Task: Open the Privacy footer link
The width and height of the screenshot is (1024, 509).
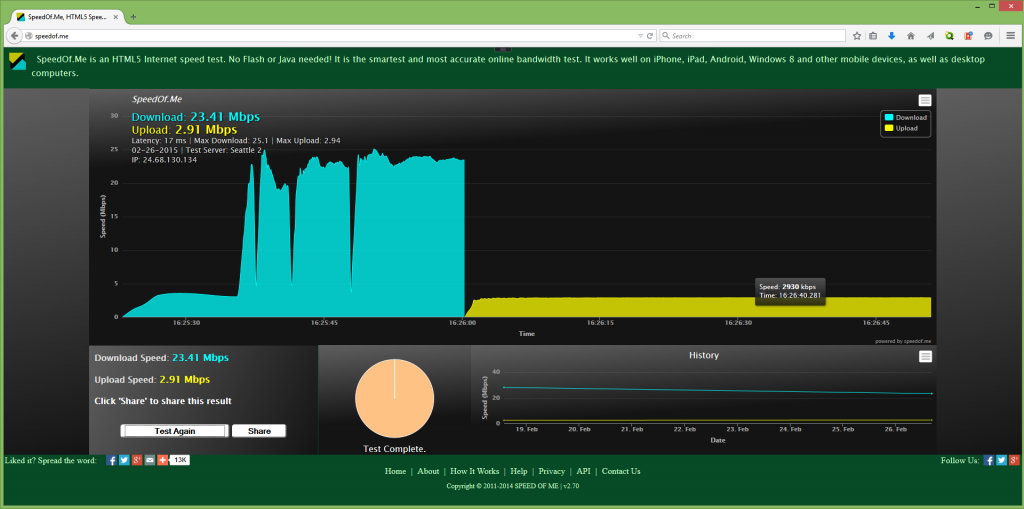Action: 552,471
